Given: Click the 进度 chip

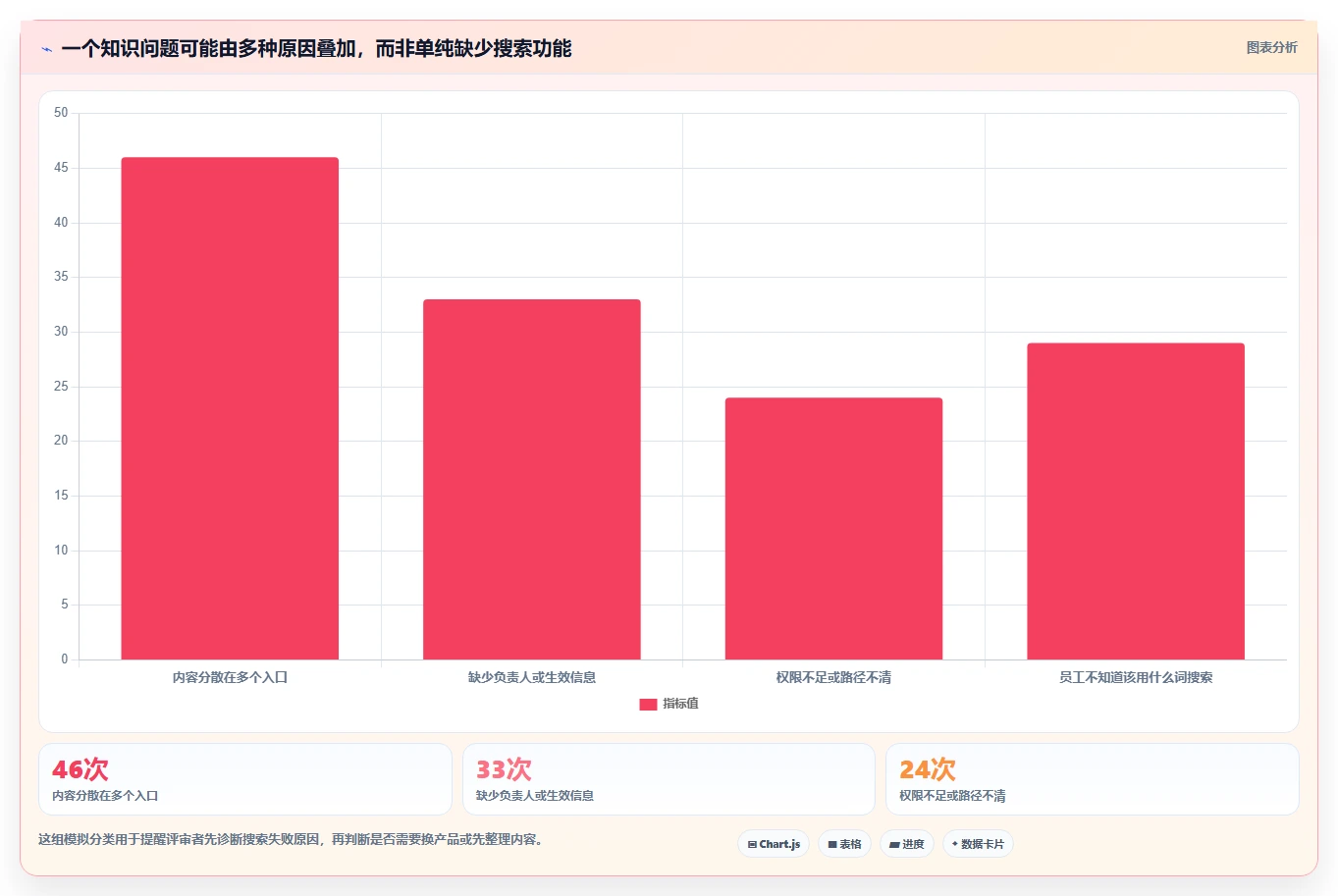Looking at the screenshot, I should [907, 844].
